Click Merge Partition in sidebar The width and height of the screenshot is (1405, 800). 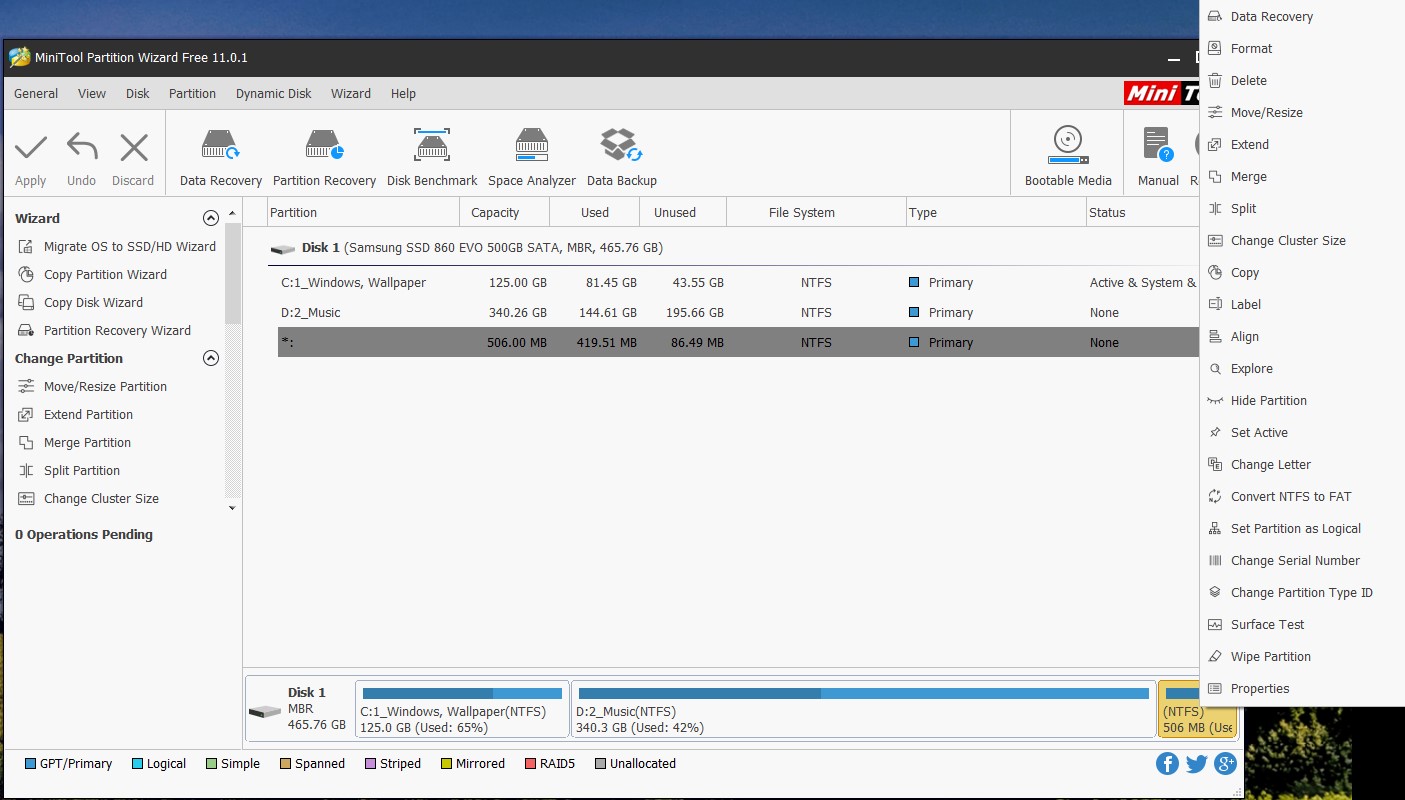(87, 442)
